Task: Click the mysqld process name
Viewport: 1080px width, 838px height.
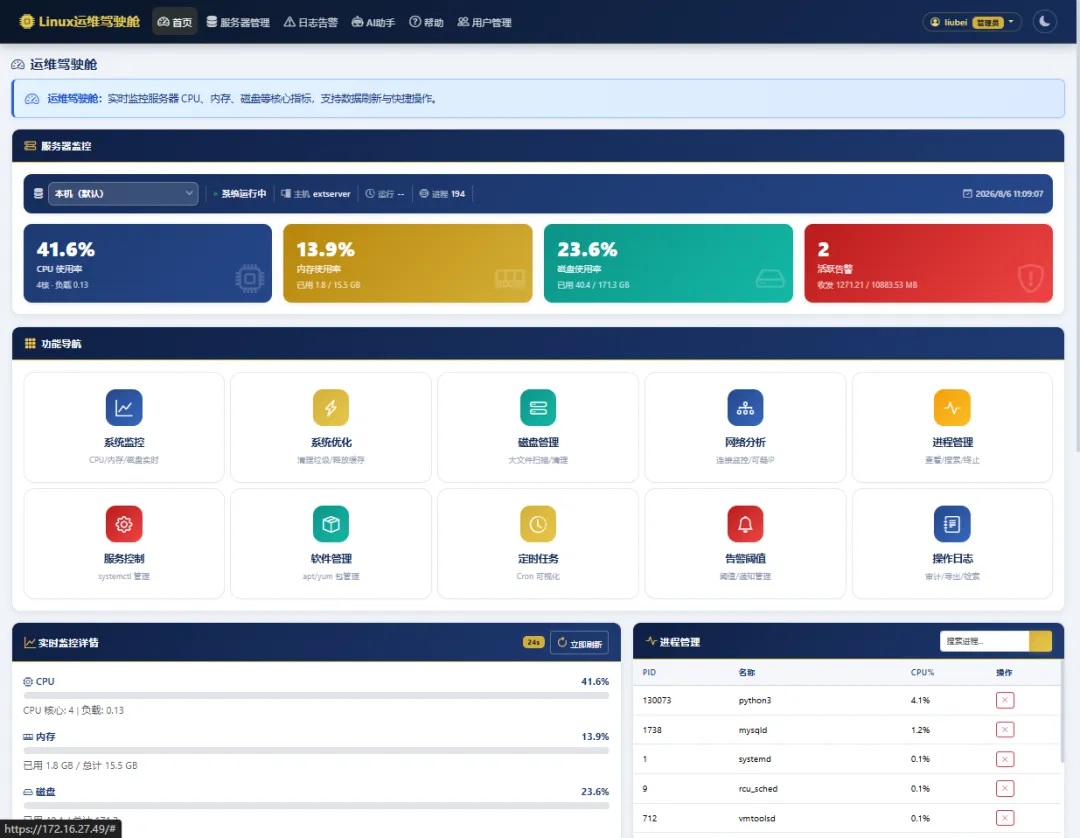Action: tap(752, 729)
